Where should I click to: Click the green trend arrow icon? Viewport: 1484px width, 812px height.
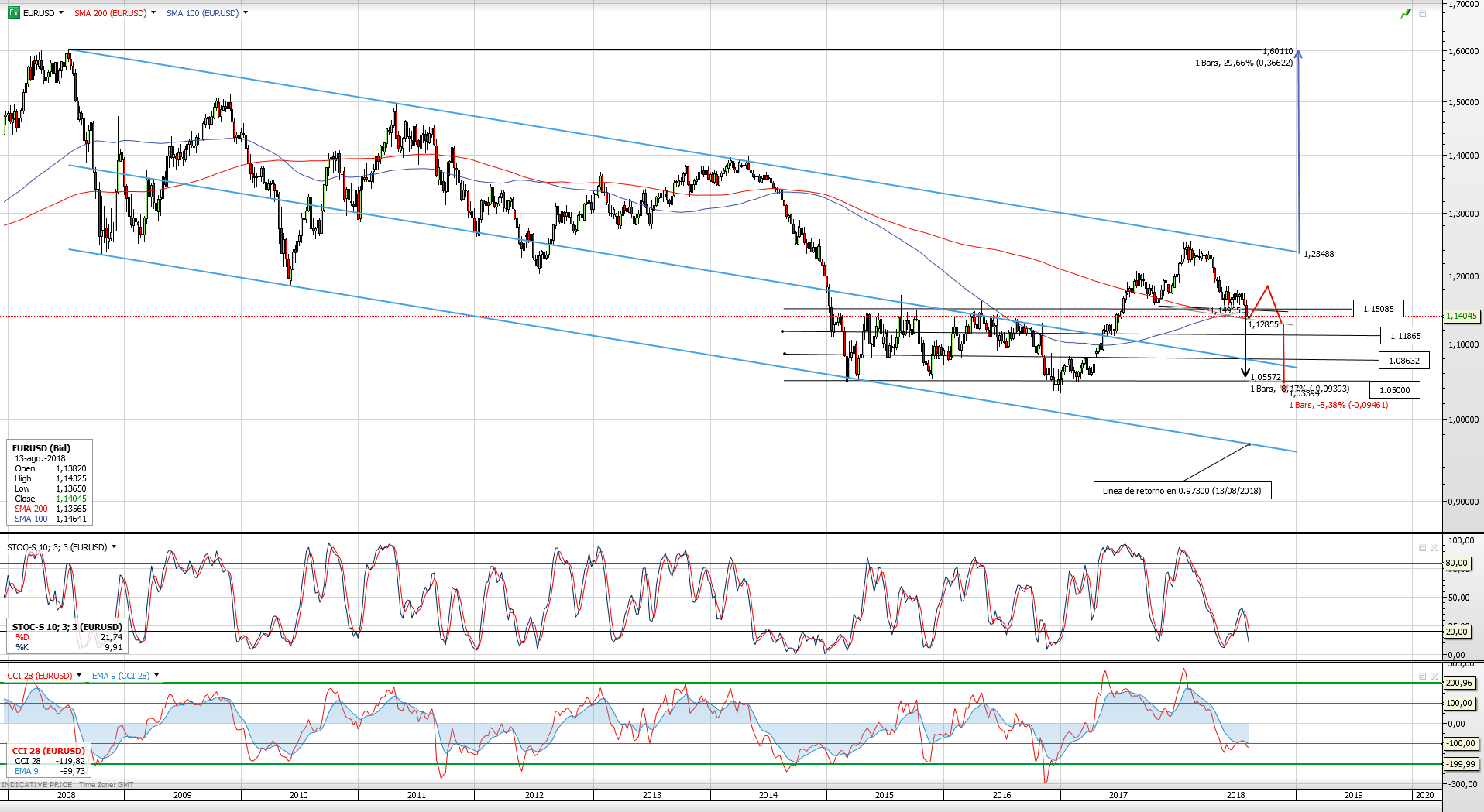[x=1406, y=14]
